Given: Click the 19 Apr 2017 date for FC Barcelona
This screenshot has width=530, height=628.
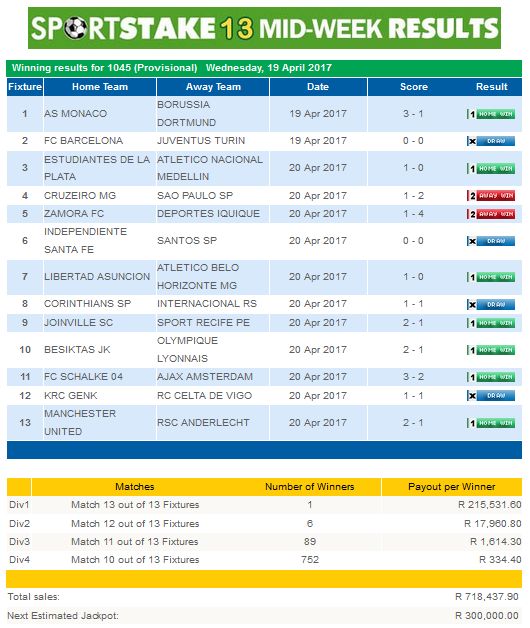Looking at the screenshot, I should 318,141.
